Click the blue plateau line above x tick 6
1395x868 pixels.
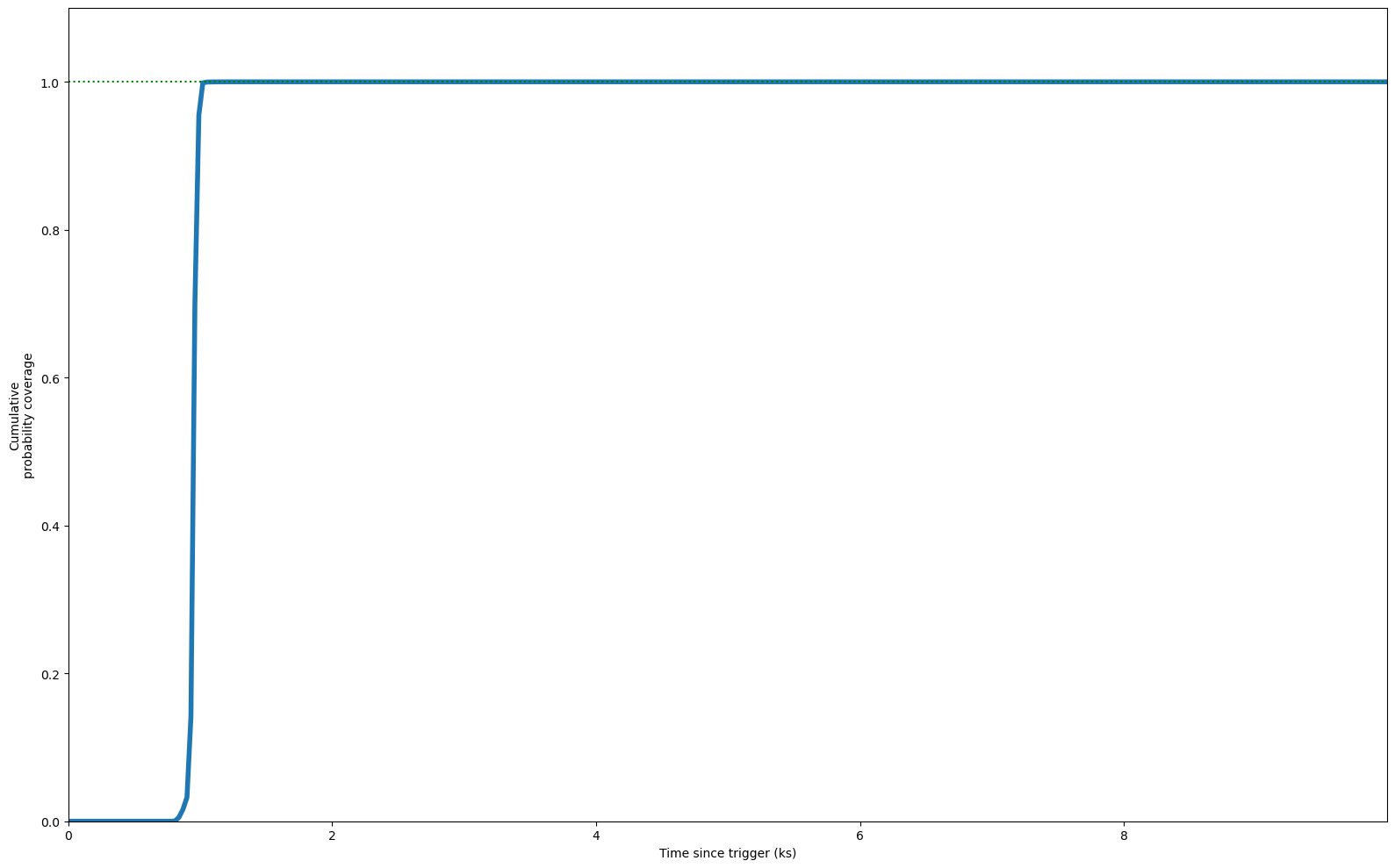860,82
